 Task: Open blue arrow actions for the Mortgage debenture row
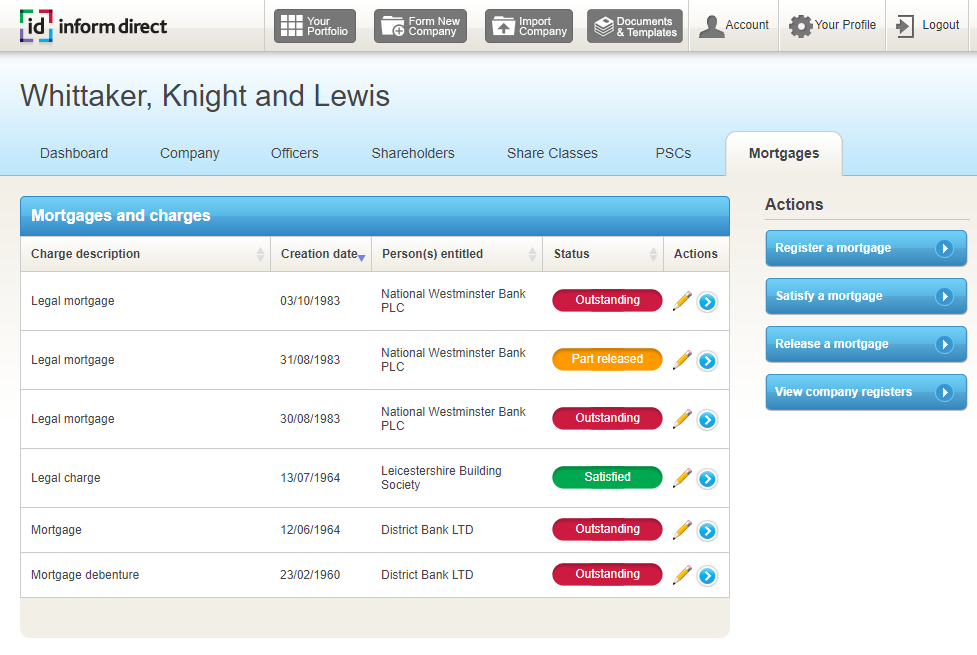click(x=707, y=576)
